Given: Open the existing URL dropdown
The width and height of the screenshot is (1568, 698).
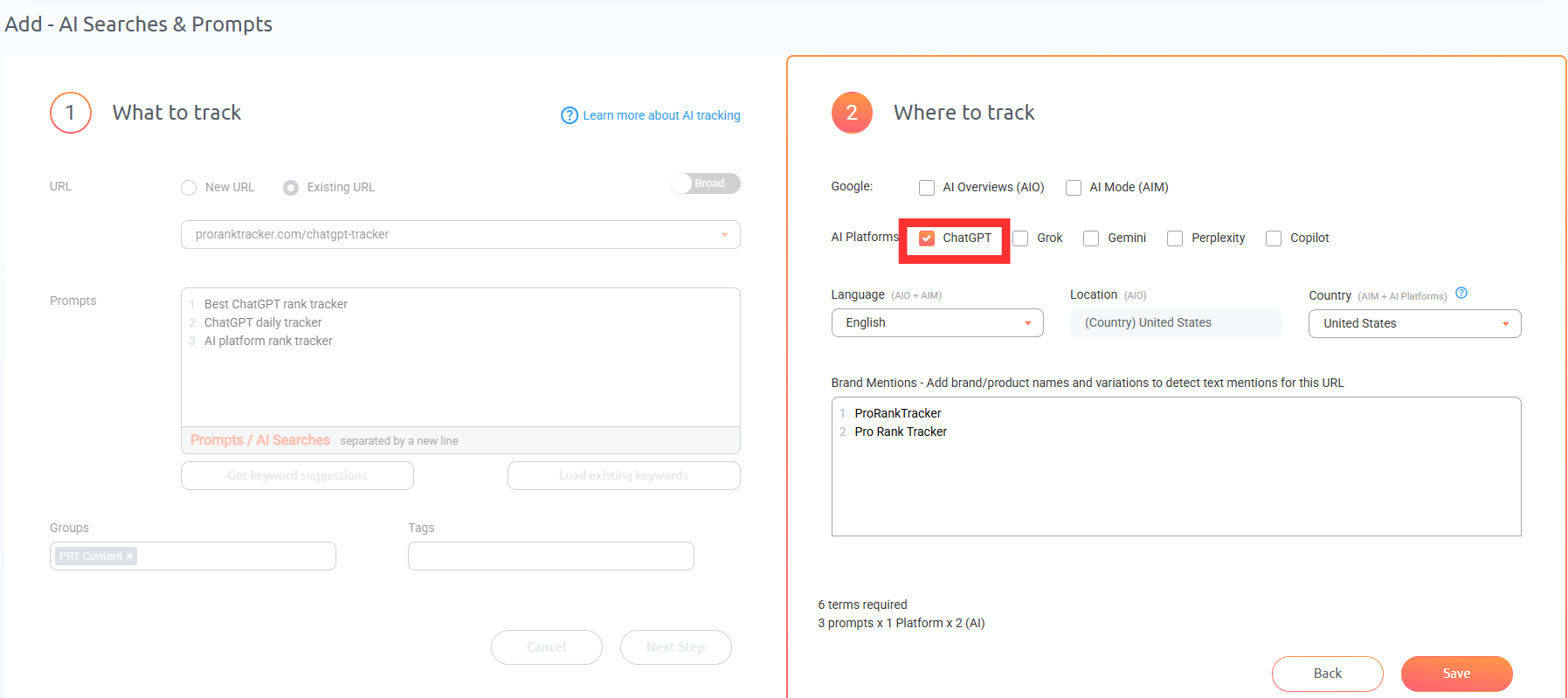Looking at the screenshot, I should [x=460, y=234].
